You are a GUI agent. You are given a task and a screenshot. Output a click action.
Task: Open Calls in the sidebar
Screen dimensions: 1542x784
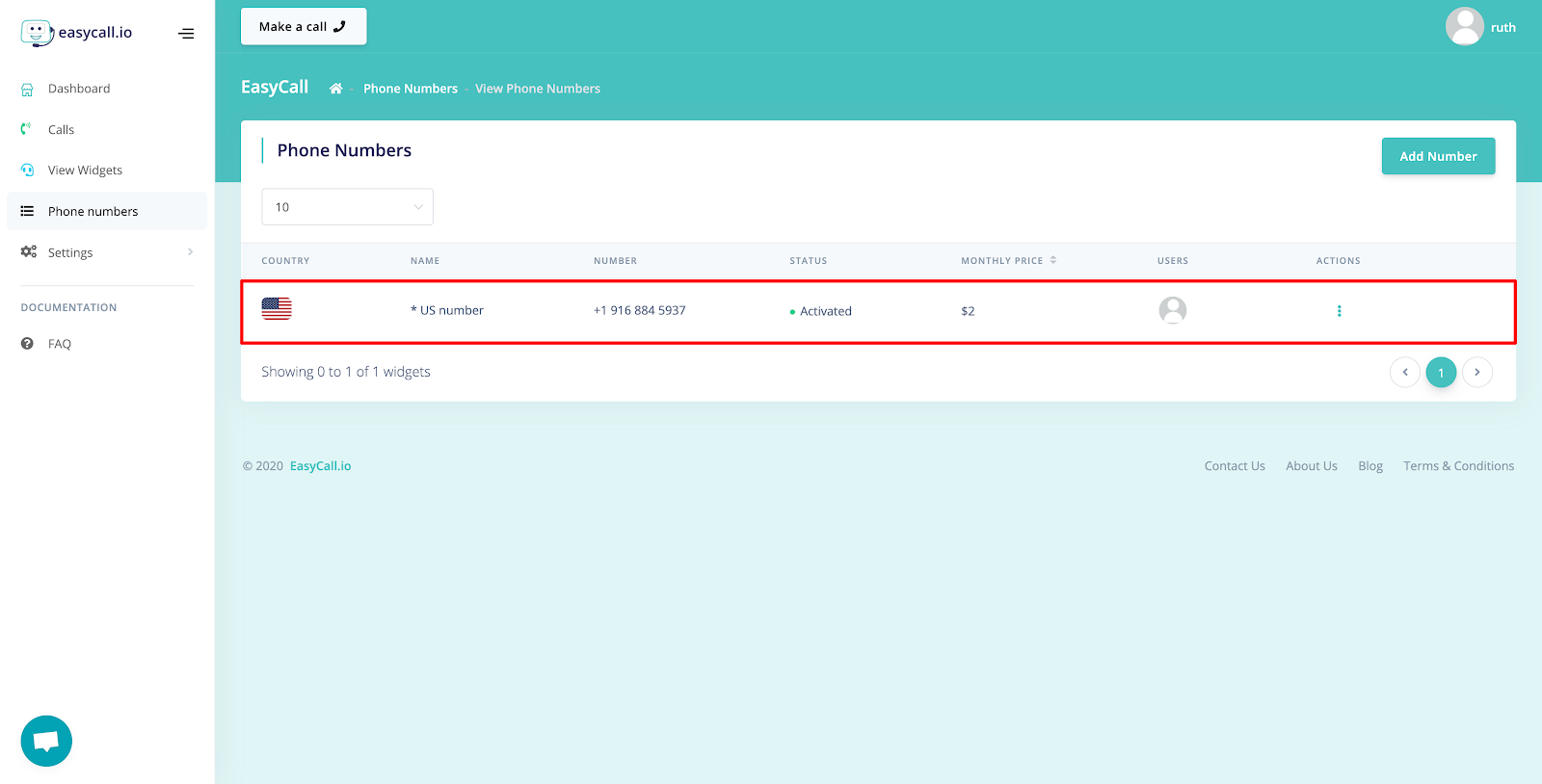pos(61,130)
